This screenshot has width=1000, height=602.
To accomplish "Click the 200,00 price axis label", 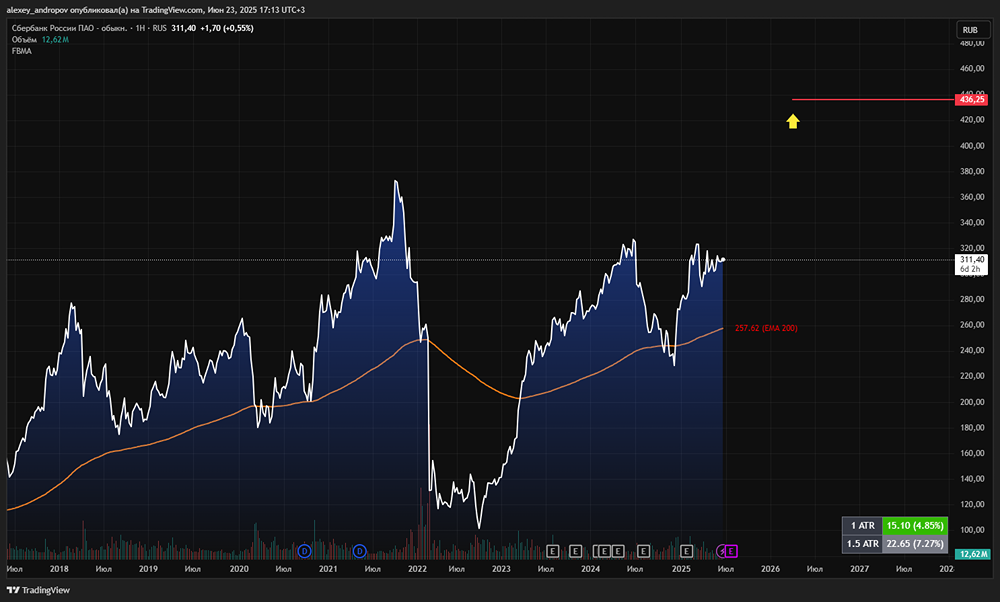I will click(972, 402).
